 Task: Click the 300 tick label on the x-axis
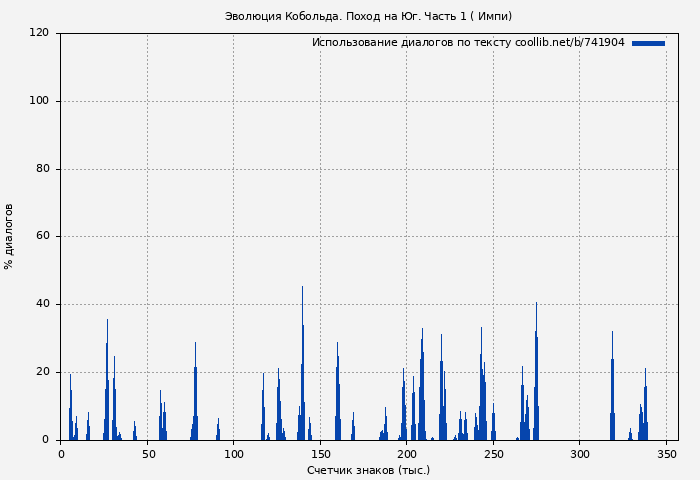pos(580,454)
